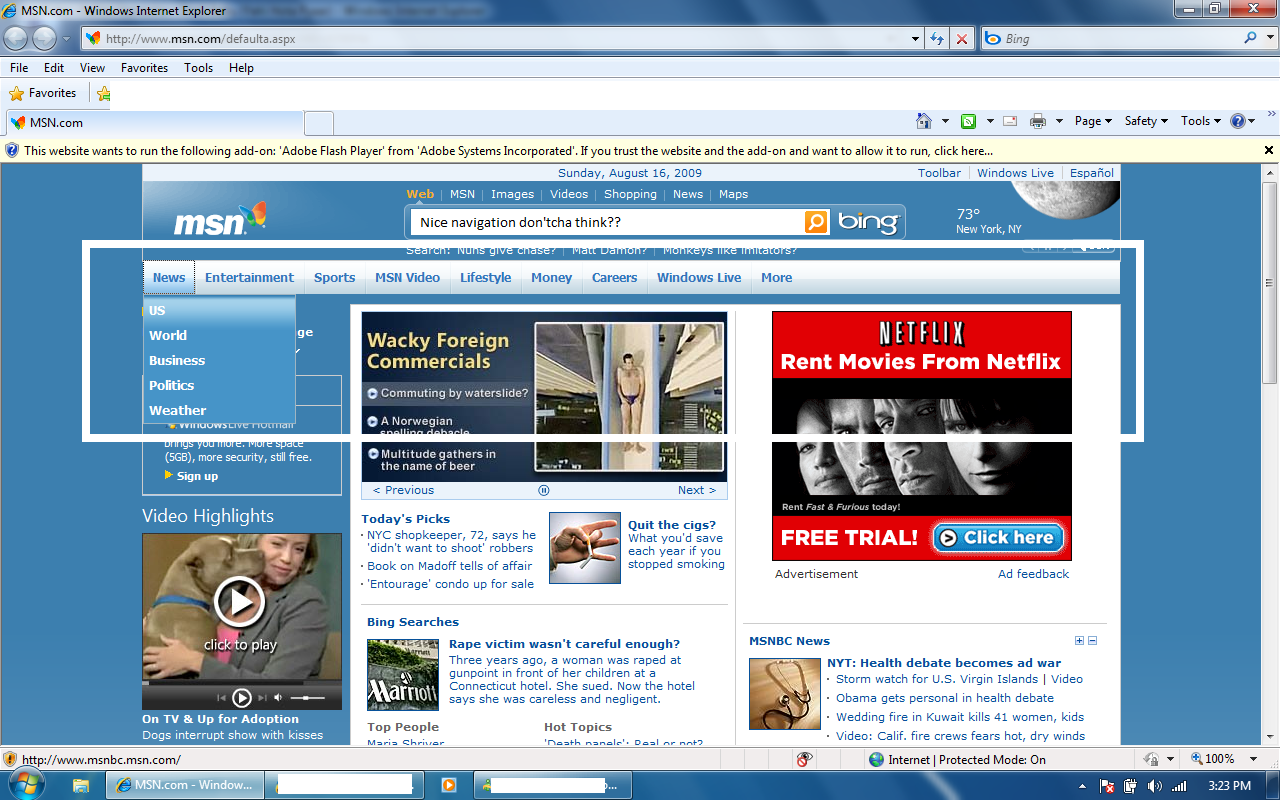This screenshot has width=1280, height=800.
Task: Click inside the Bing search box
Action: (x=600, y=222)
